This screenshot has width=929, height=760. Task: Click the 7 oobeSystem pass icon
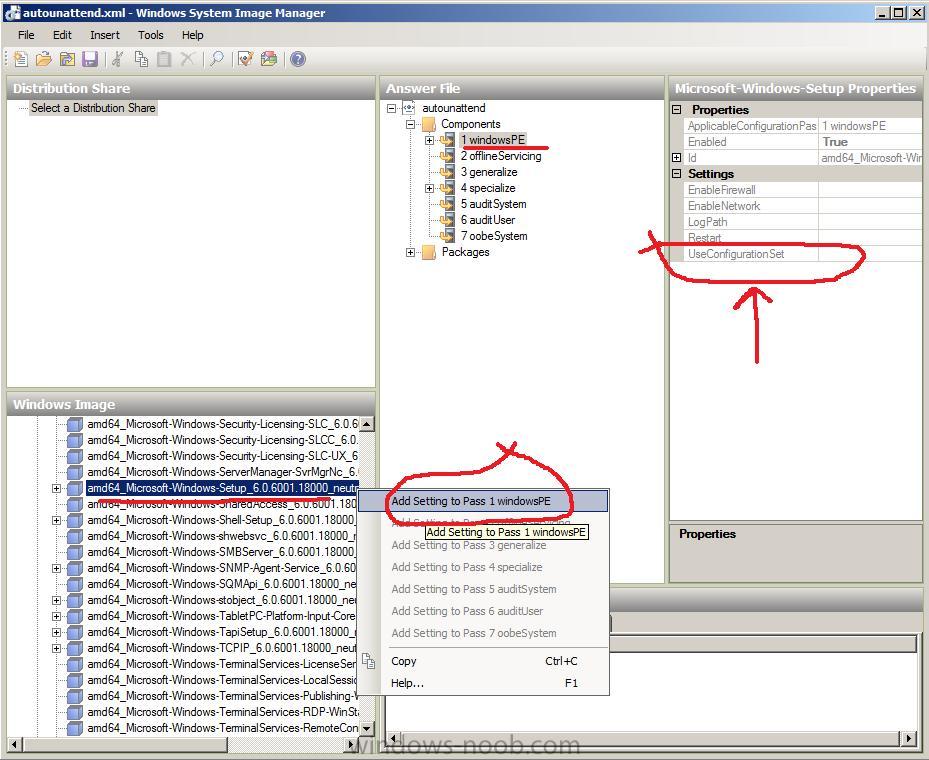tap(447, 236)
